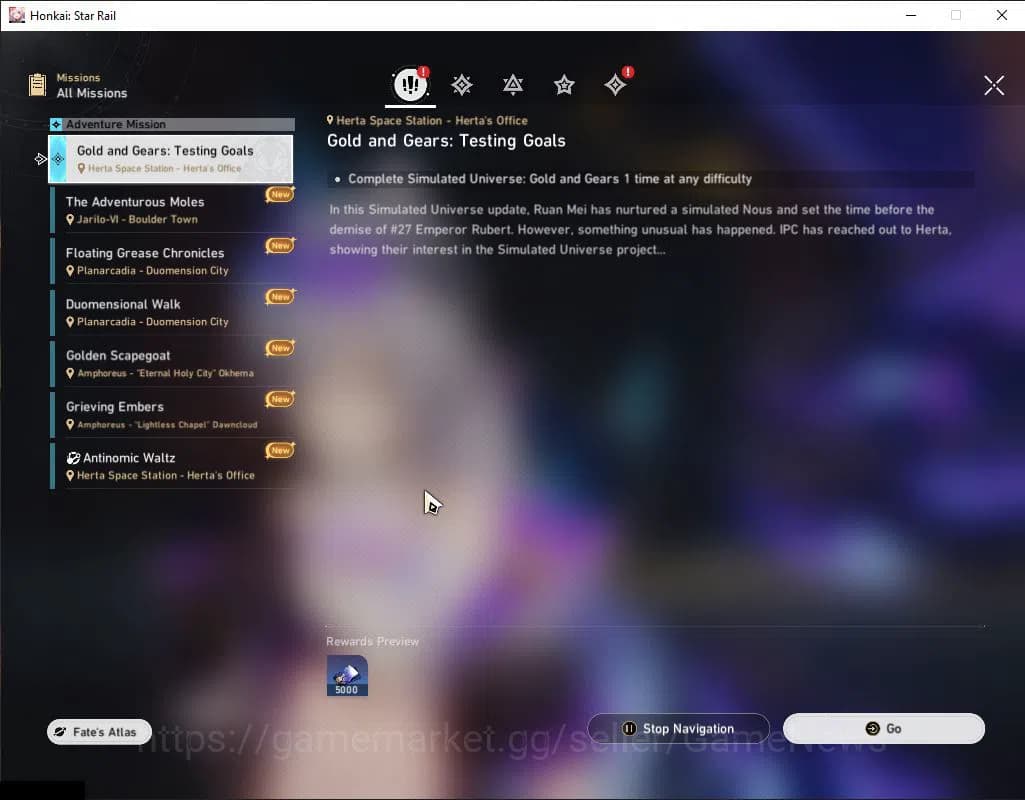This screenshot has height=800, width=1025.
Task: Click location pin next to Lightless Chapel Dawncloud
Action: click(x=70, y=424)
